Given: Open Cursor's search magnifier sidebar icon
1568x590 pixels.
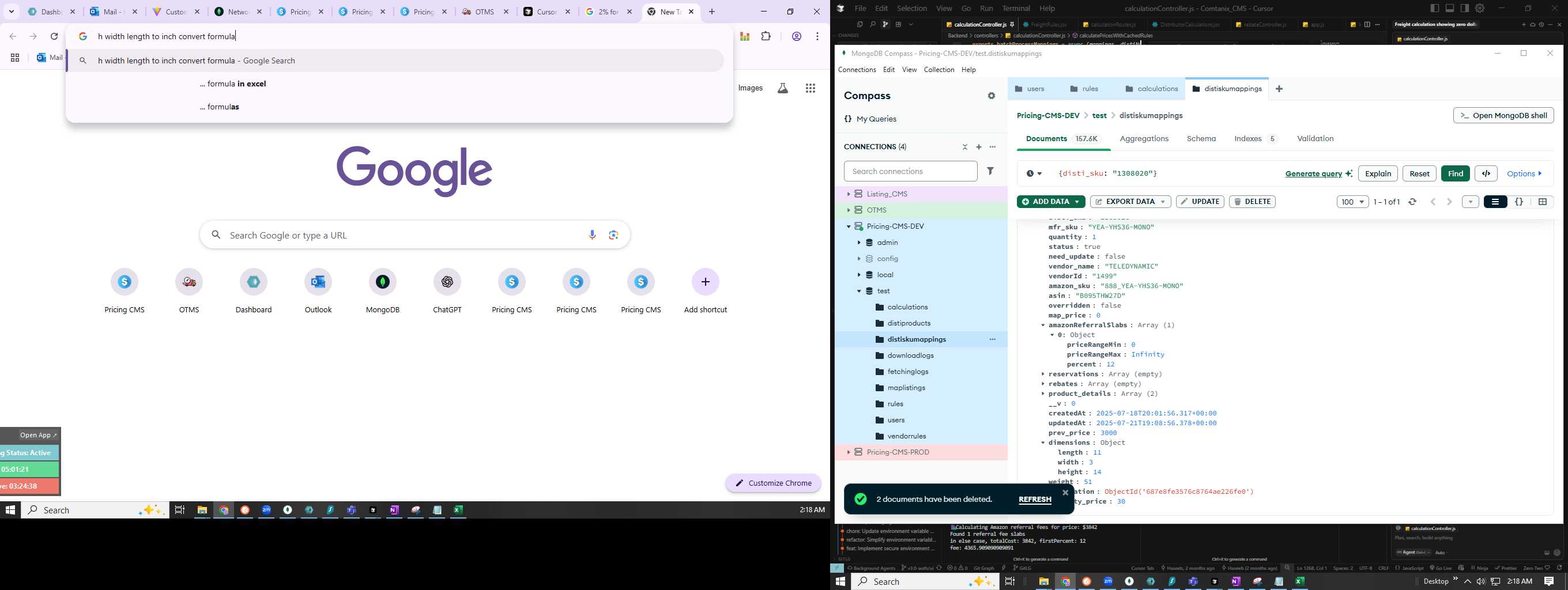Looking at the screenshot, I should (872, 24).
